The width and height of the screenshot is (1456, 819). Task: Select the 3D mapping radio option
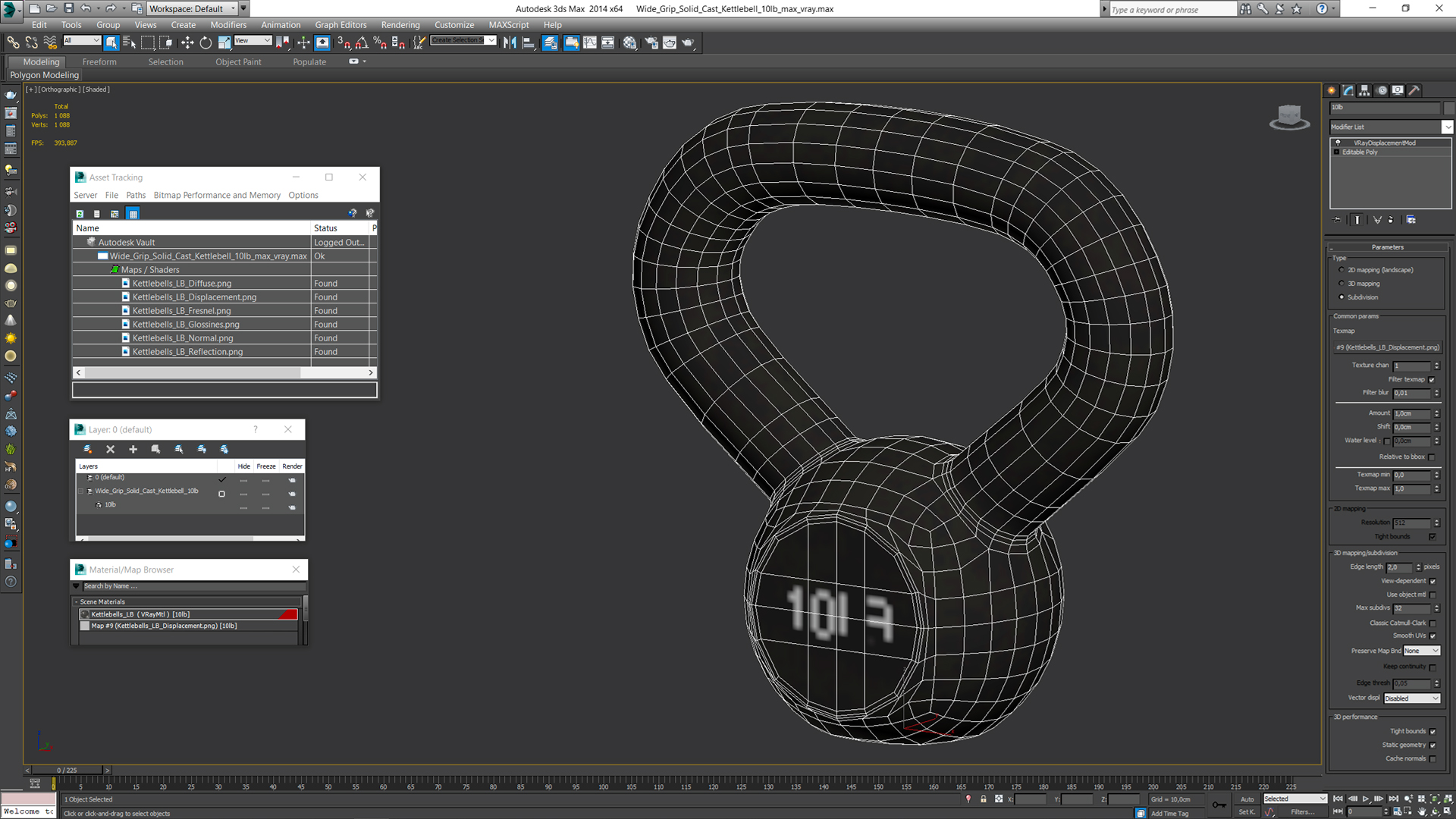[x=1341, y=284]
